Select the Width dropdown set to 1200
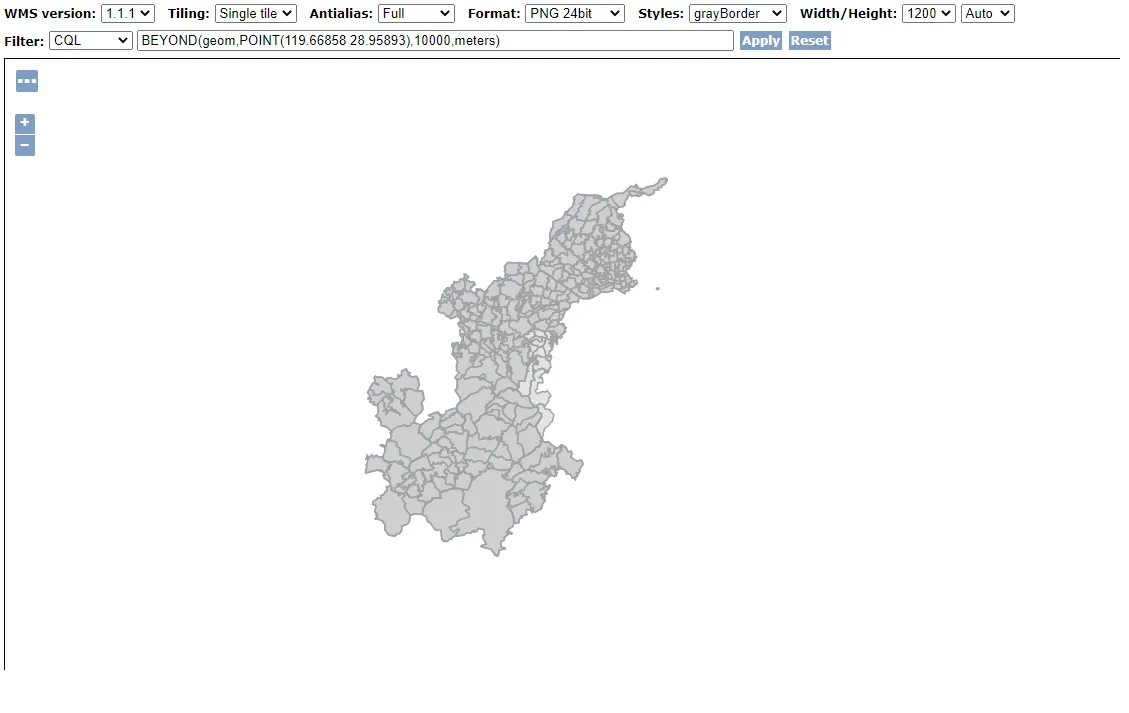 [x=928, y=14]
